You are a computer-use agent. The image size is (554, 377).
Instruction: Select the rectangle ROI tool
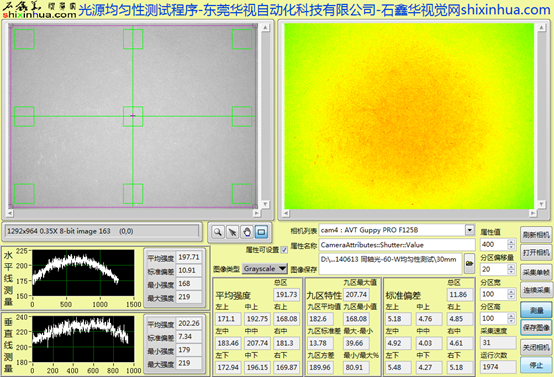[261, 232]
